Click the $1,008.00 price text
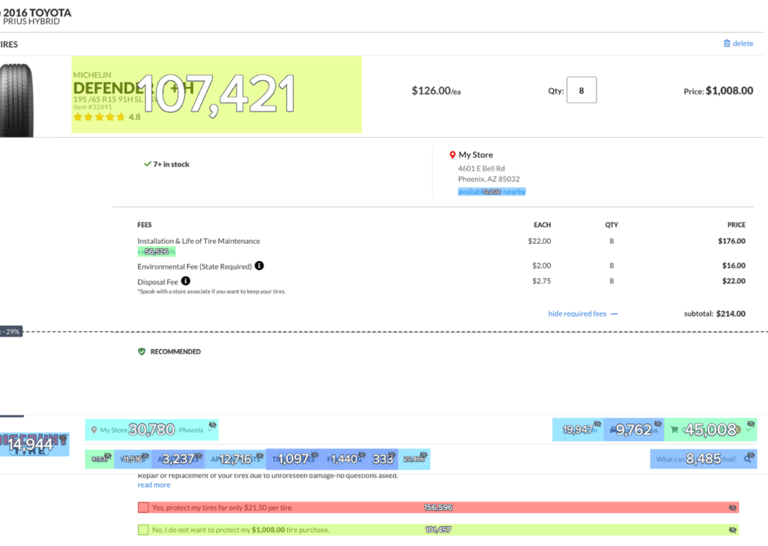This screenshot has width=768, height=546. click(729, 91)
